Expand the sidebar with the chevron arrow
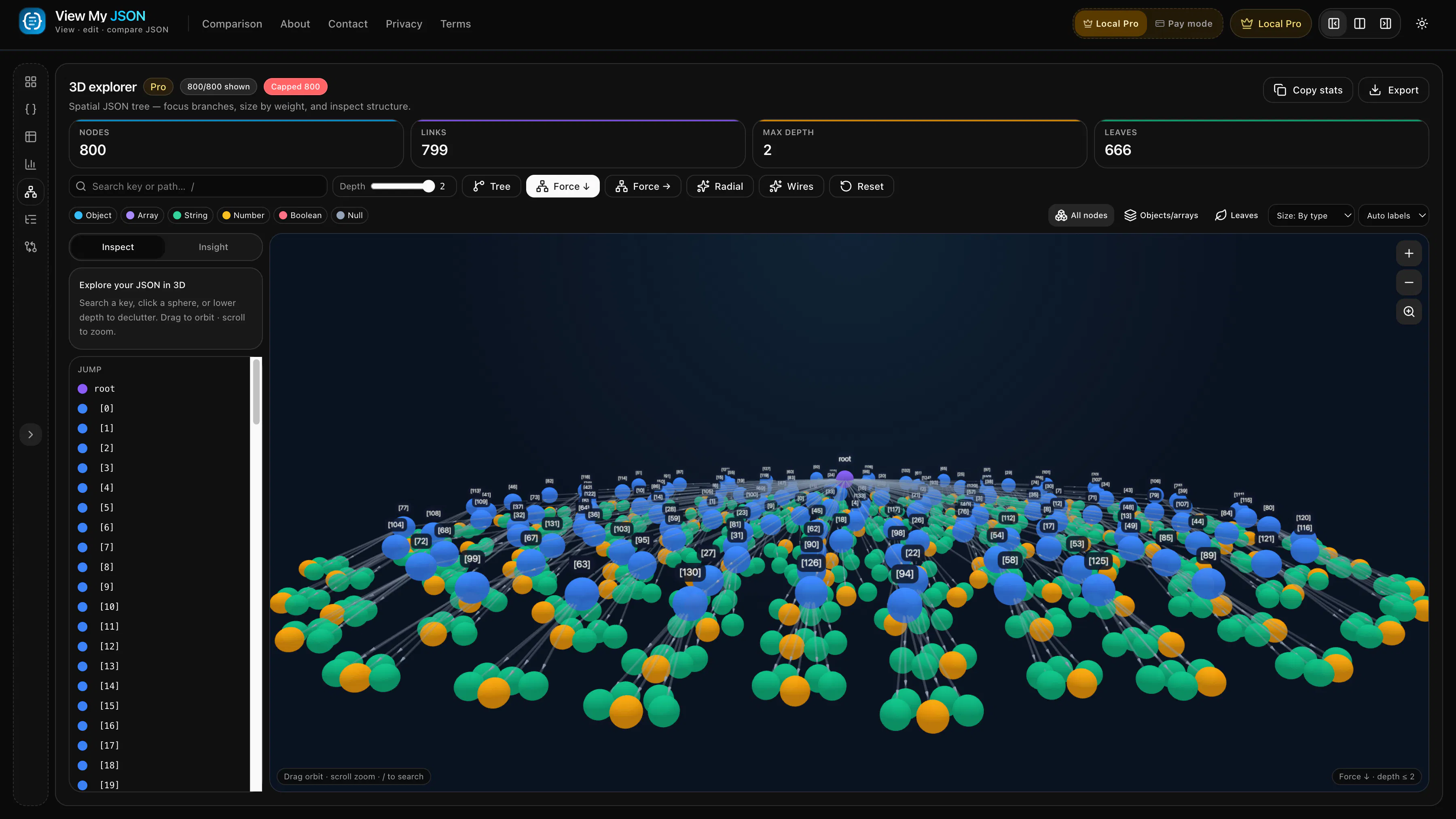 point(30,435)
